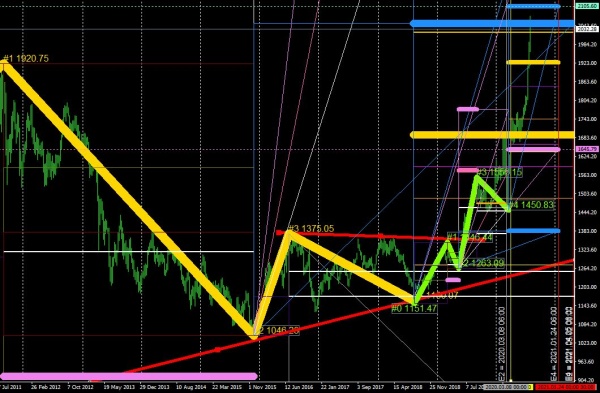The image size is (600, 393).
Task: Click the 1 Nov 2015 date on axis
Action: (x=262, y=387)
